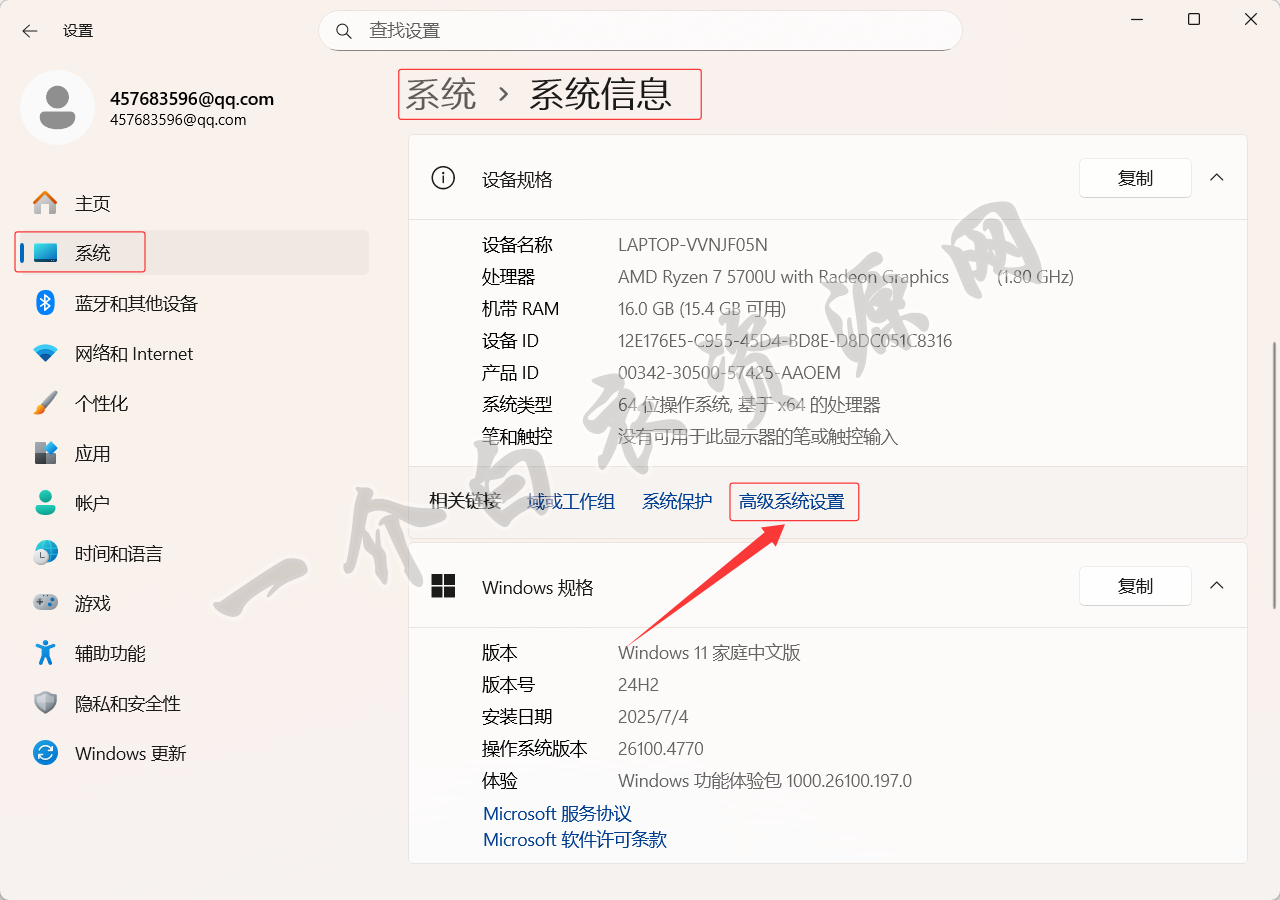Open Microsoft 软件许可条款 link
The height and width of the screenshot is (900, 1280).
575,840
